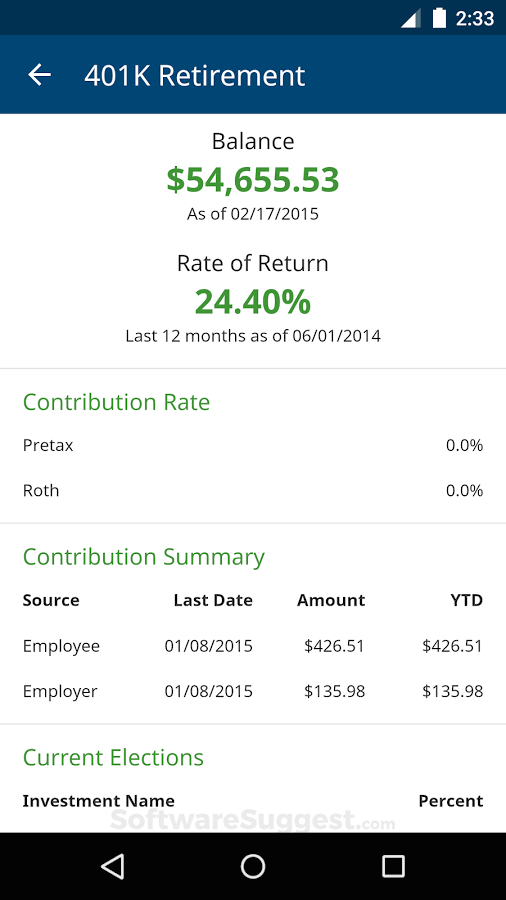This screenshot has height=900, width=506.
Task: Select the Employee contribution row
Action: coord(253,646)
